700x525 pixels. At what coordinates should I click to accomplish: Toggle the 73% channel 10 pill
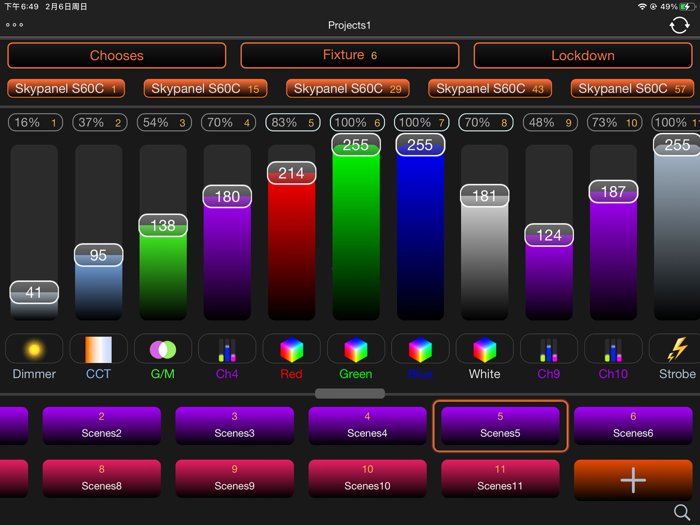pos(614,122)
